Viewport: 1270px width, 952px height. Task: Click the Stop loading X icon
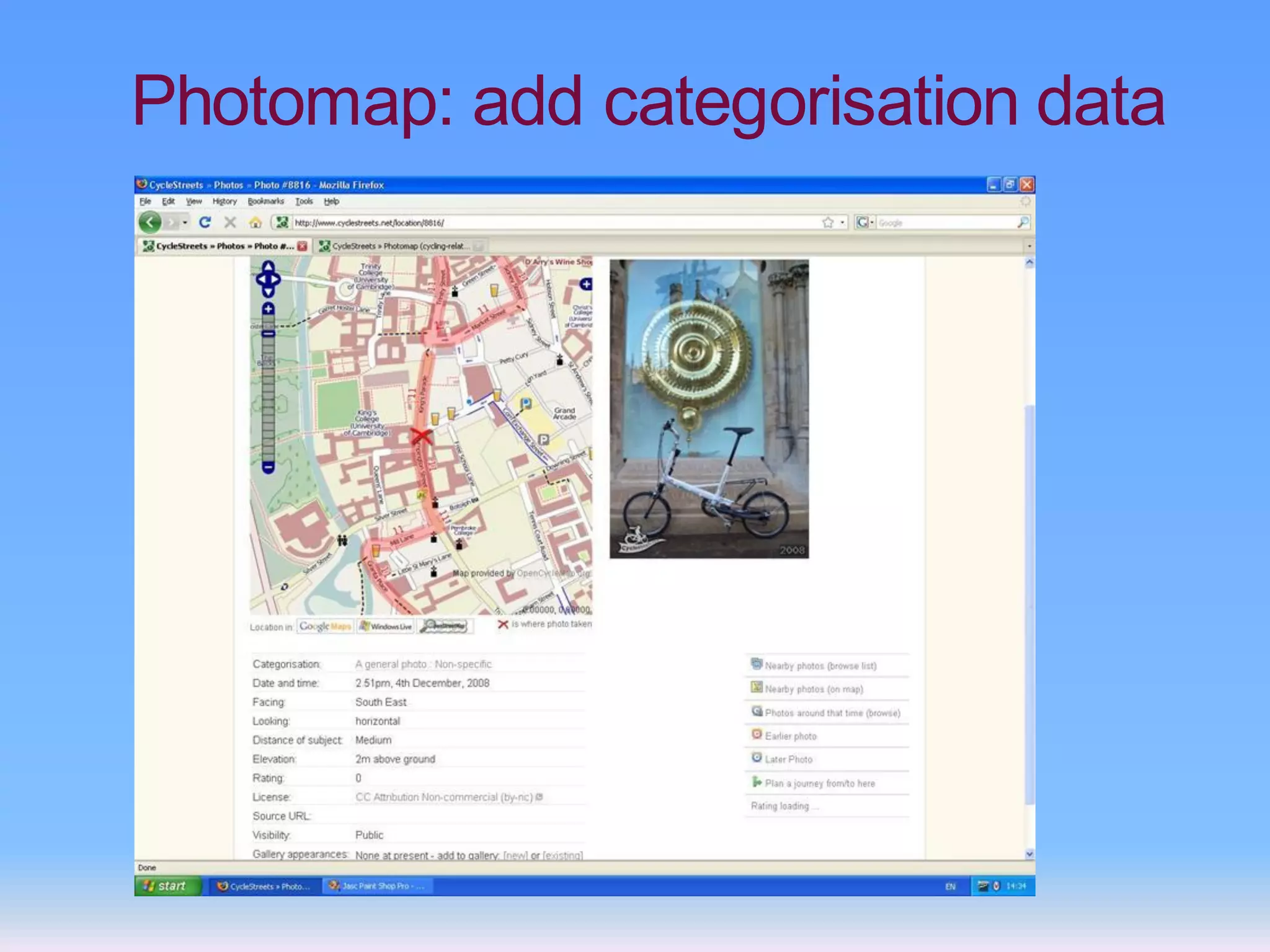pyautogui.click(x=230, y=222)
